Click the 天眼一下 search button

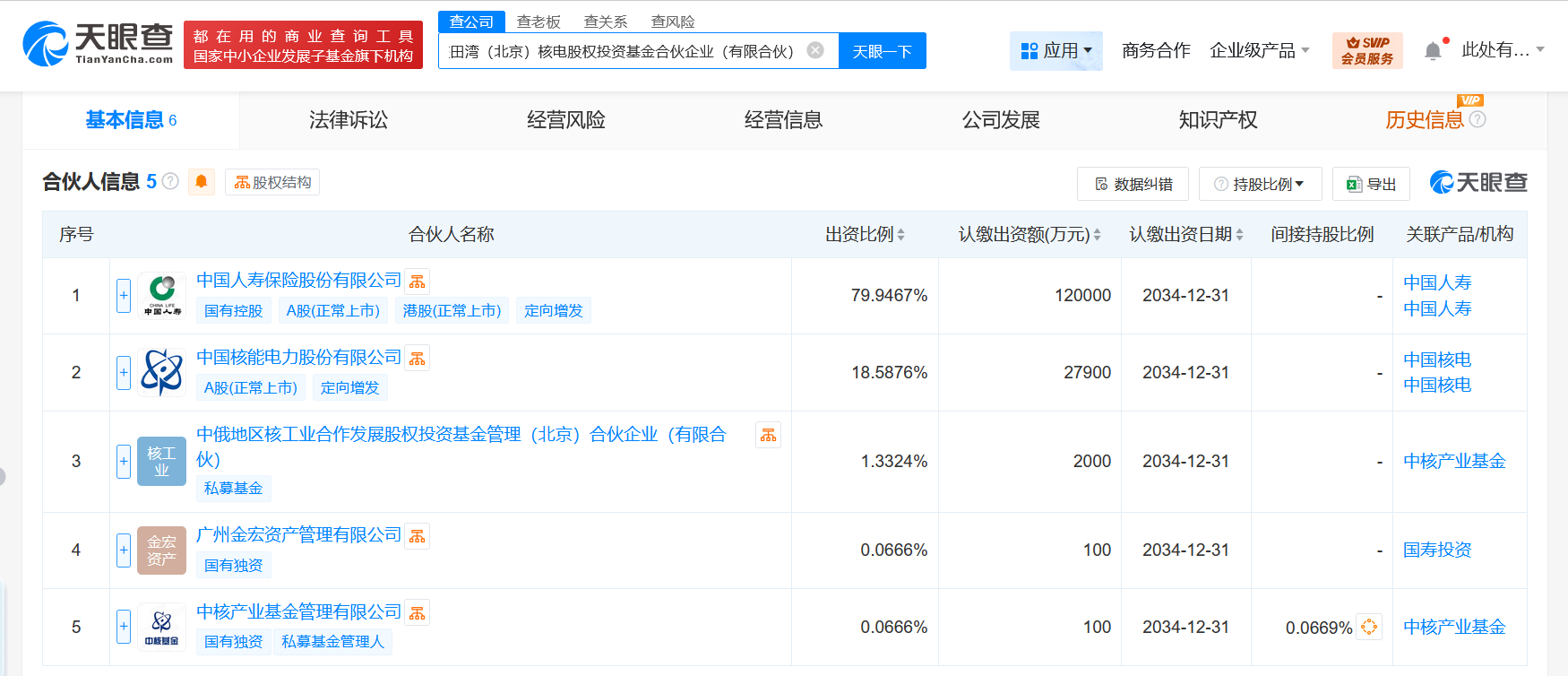point(882,51)
